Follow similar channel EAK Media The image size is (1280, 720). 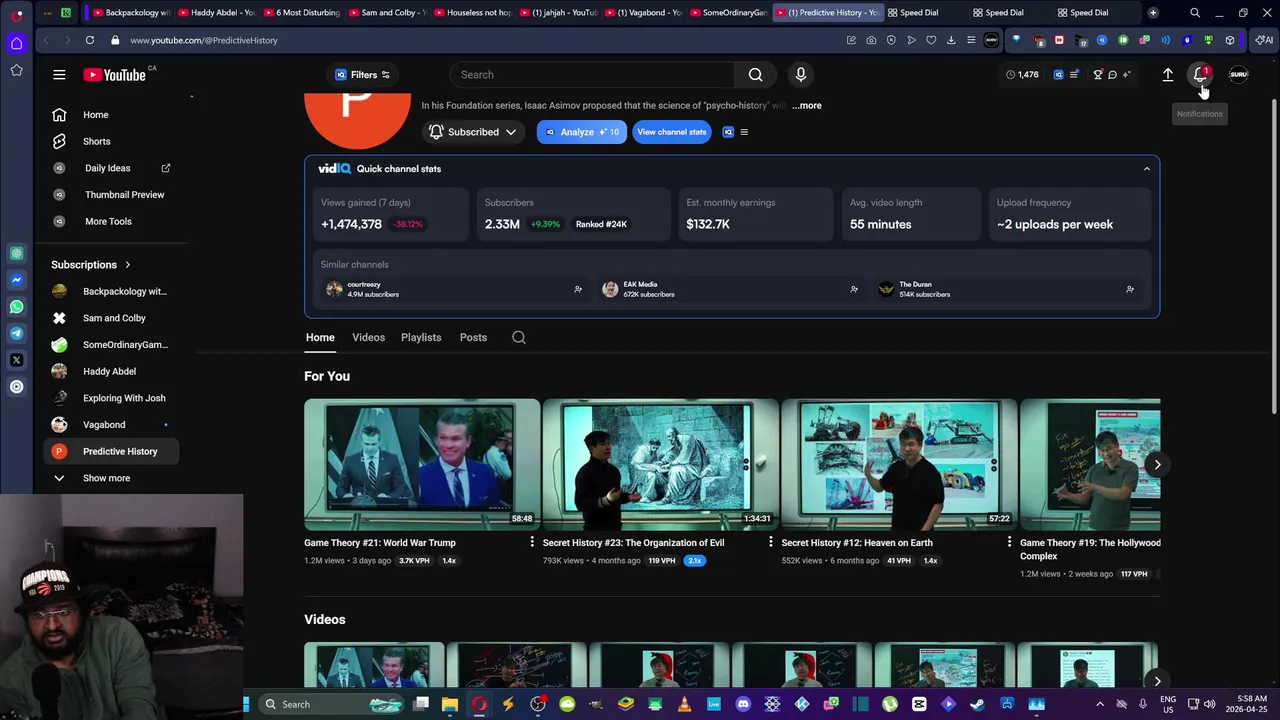click(853, 289)
